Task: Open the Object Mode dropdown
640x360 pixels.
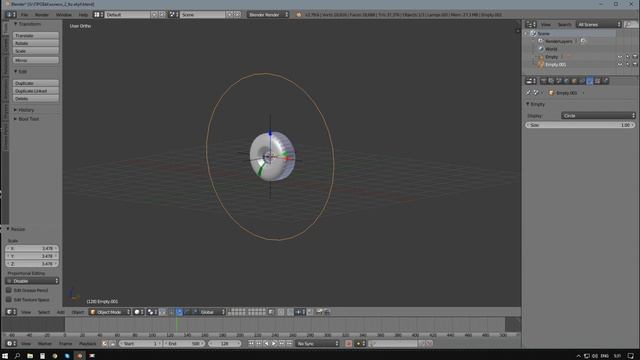Action: (x=110, y=312)
